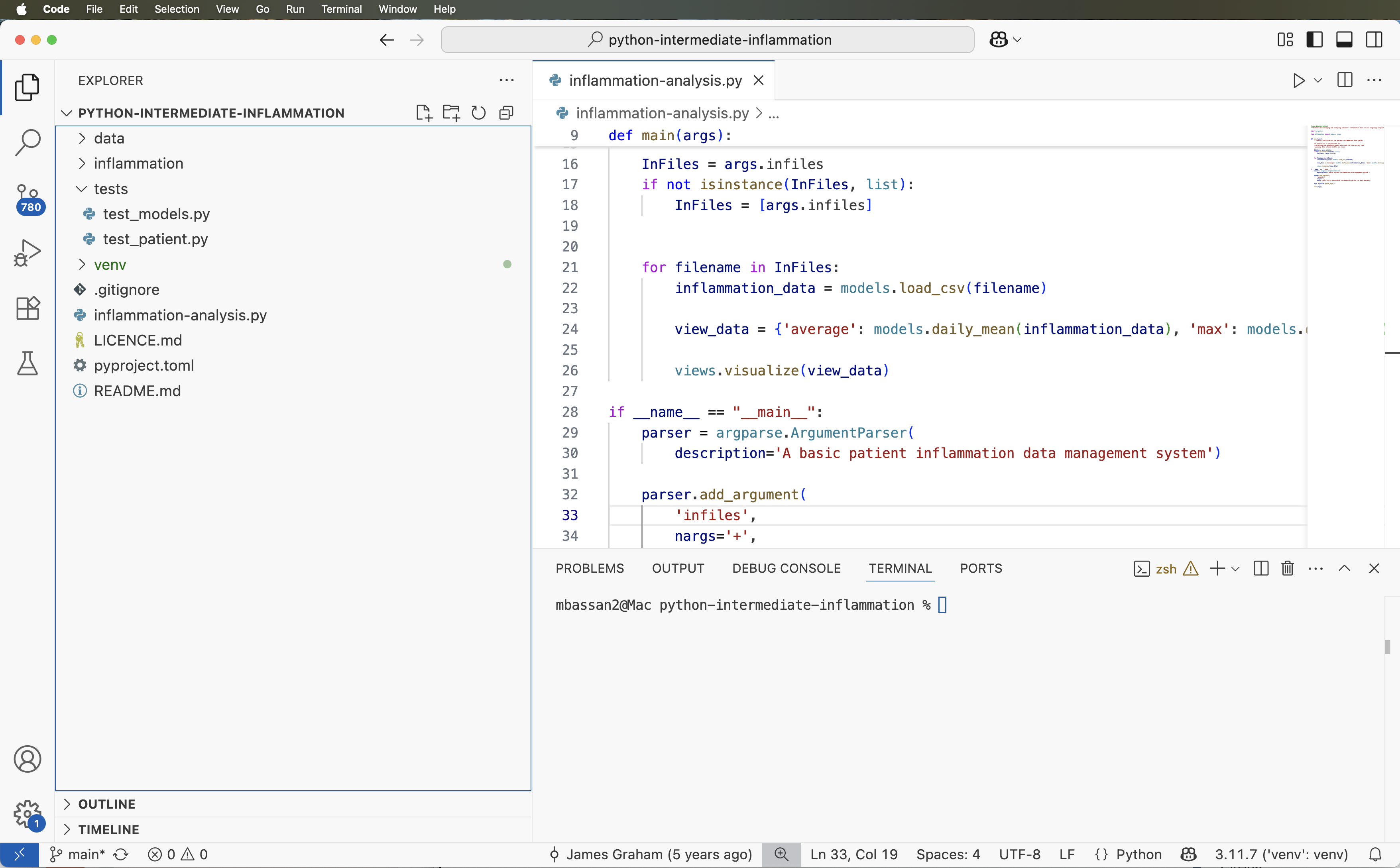Refresh the Explorer file list

pyautogui.click(x=478, y=112)
